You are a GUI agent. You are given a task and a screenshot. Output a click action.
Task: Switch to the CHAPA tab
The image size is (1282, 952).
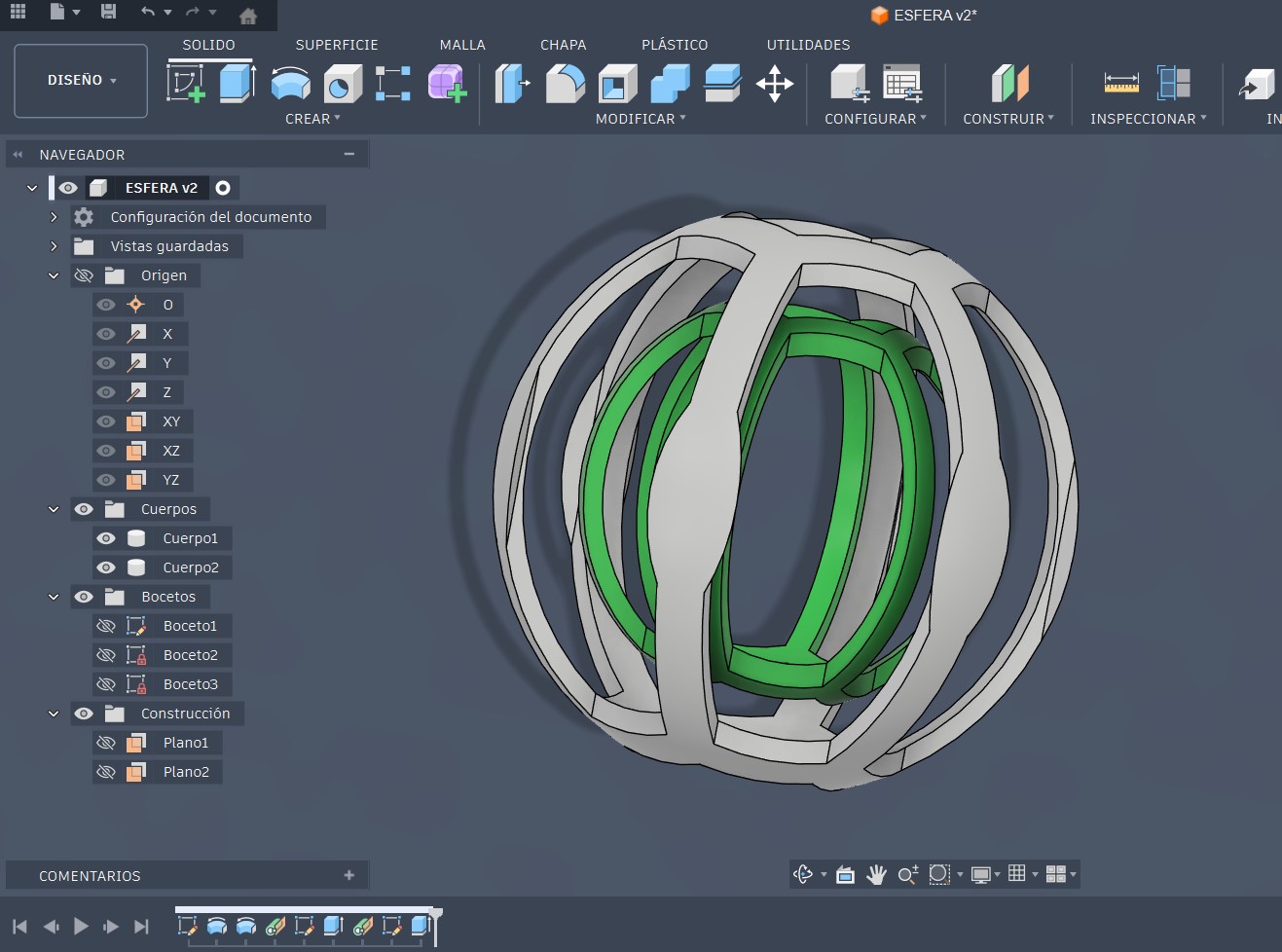pyautogui.click(x=564, y=45)
